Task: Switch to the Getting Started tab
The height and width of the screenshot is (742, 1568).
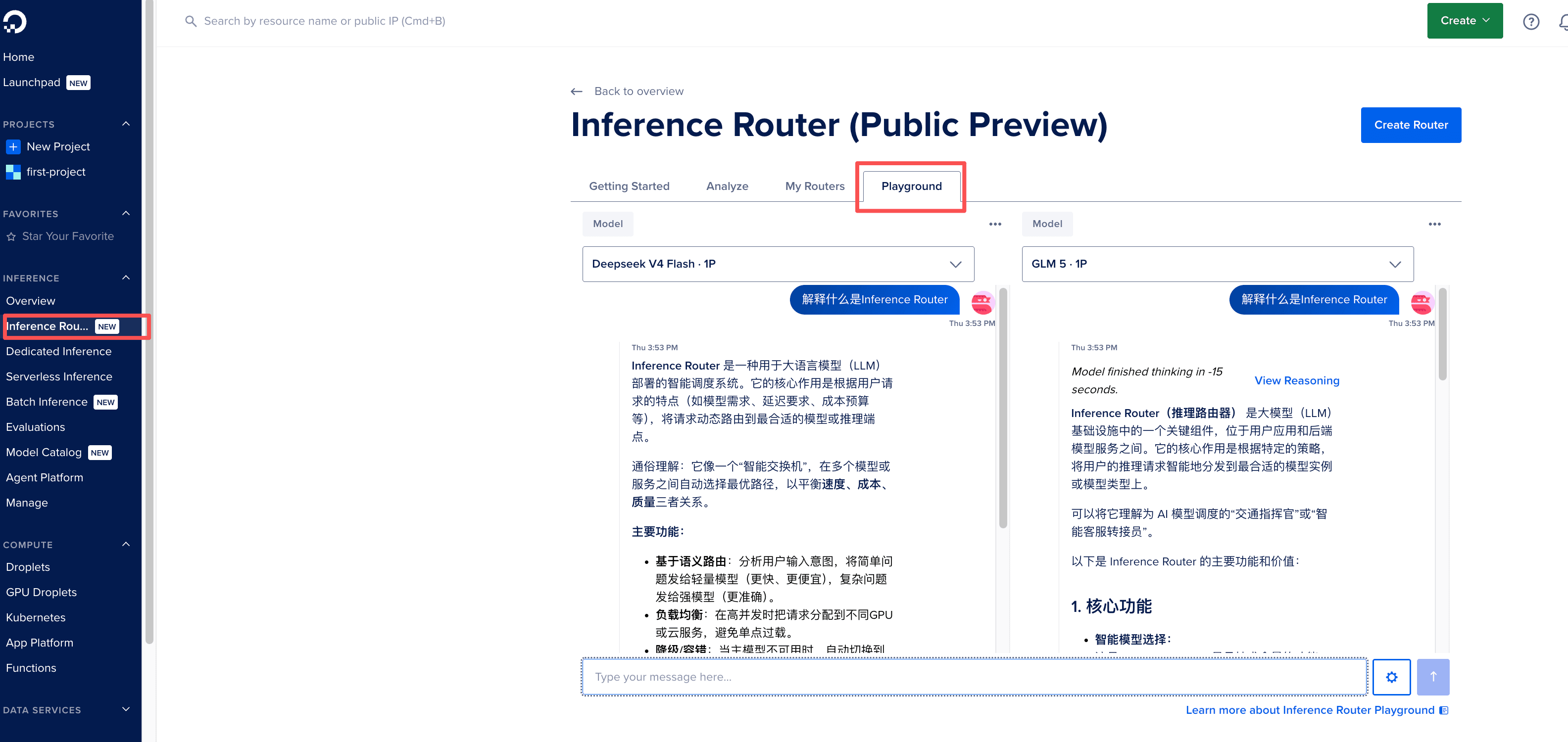Action: 629,186
